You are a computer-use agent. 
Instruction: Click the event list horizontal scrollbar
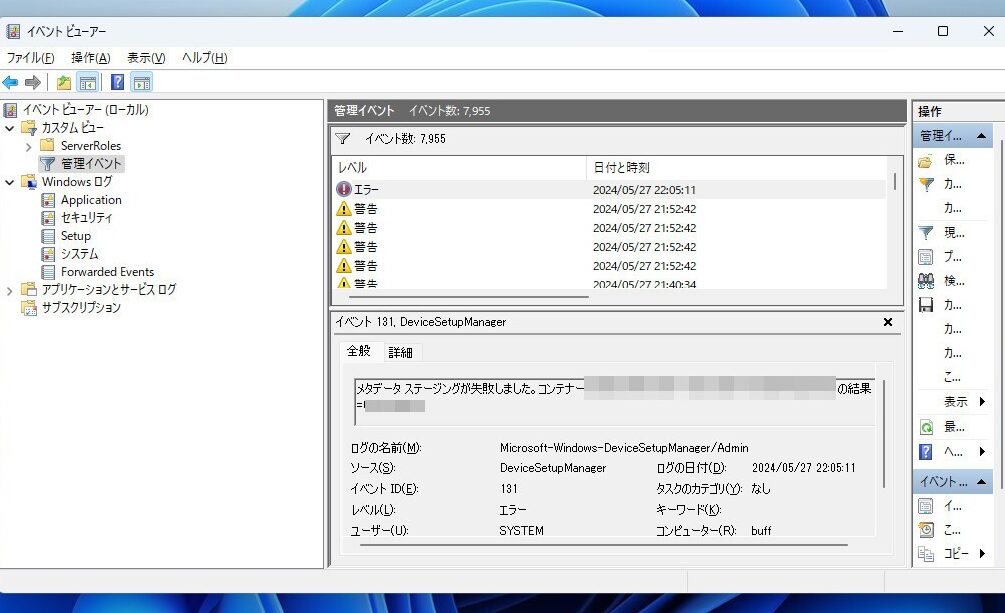point(469,297)
